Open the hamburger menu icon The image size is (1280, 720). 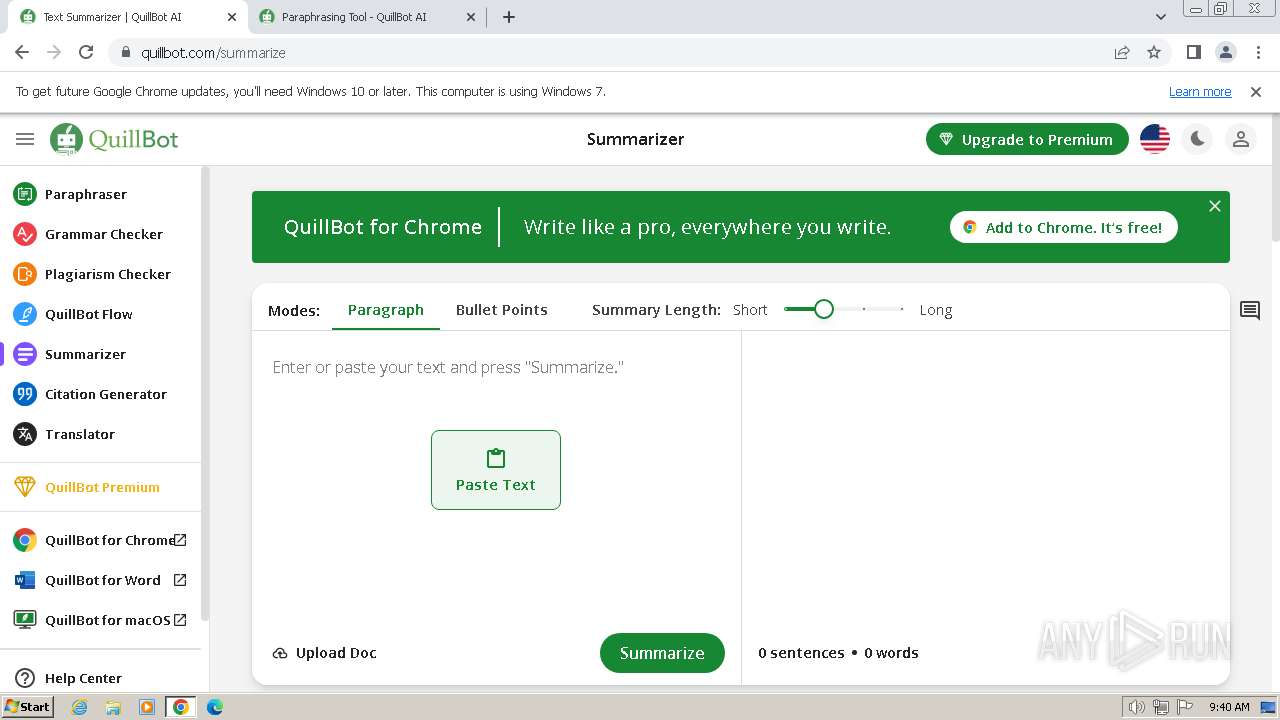tap(25, 139)
